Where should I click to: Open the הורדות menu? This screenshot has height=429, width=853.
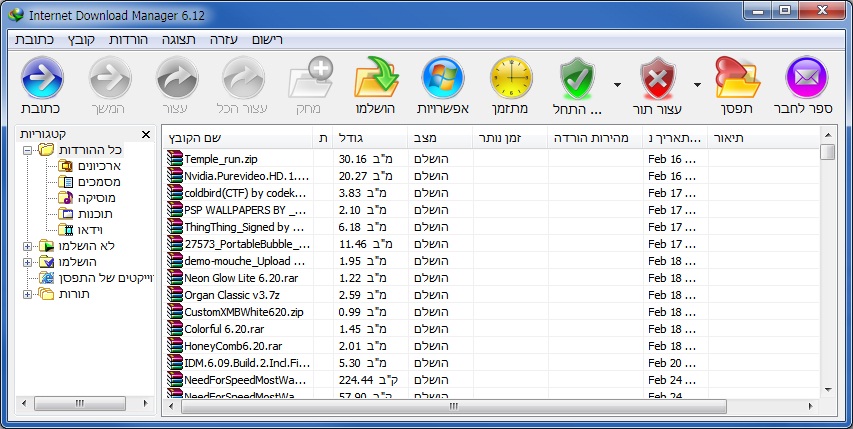coord(128,40)
